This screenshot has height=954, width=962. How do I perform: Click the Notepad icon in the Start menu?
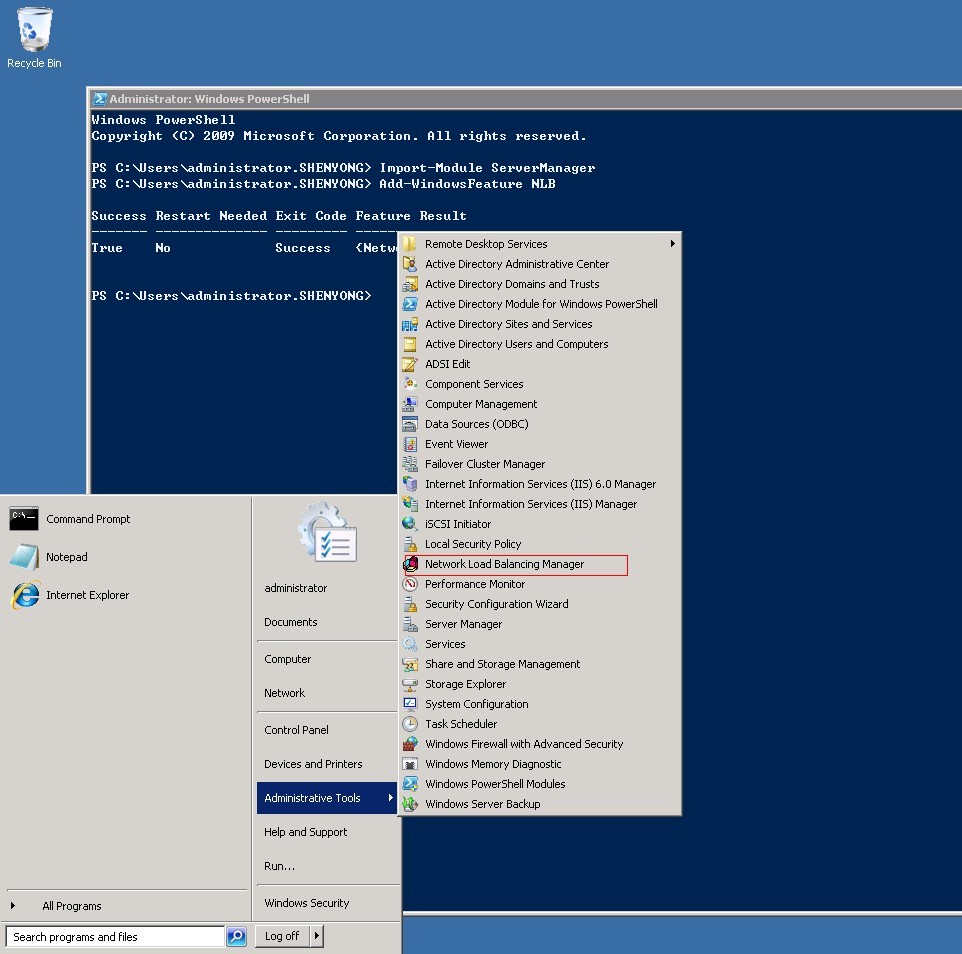[x=24, y=557]
